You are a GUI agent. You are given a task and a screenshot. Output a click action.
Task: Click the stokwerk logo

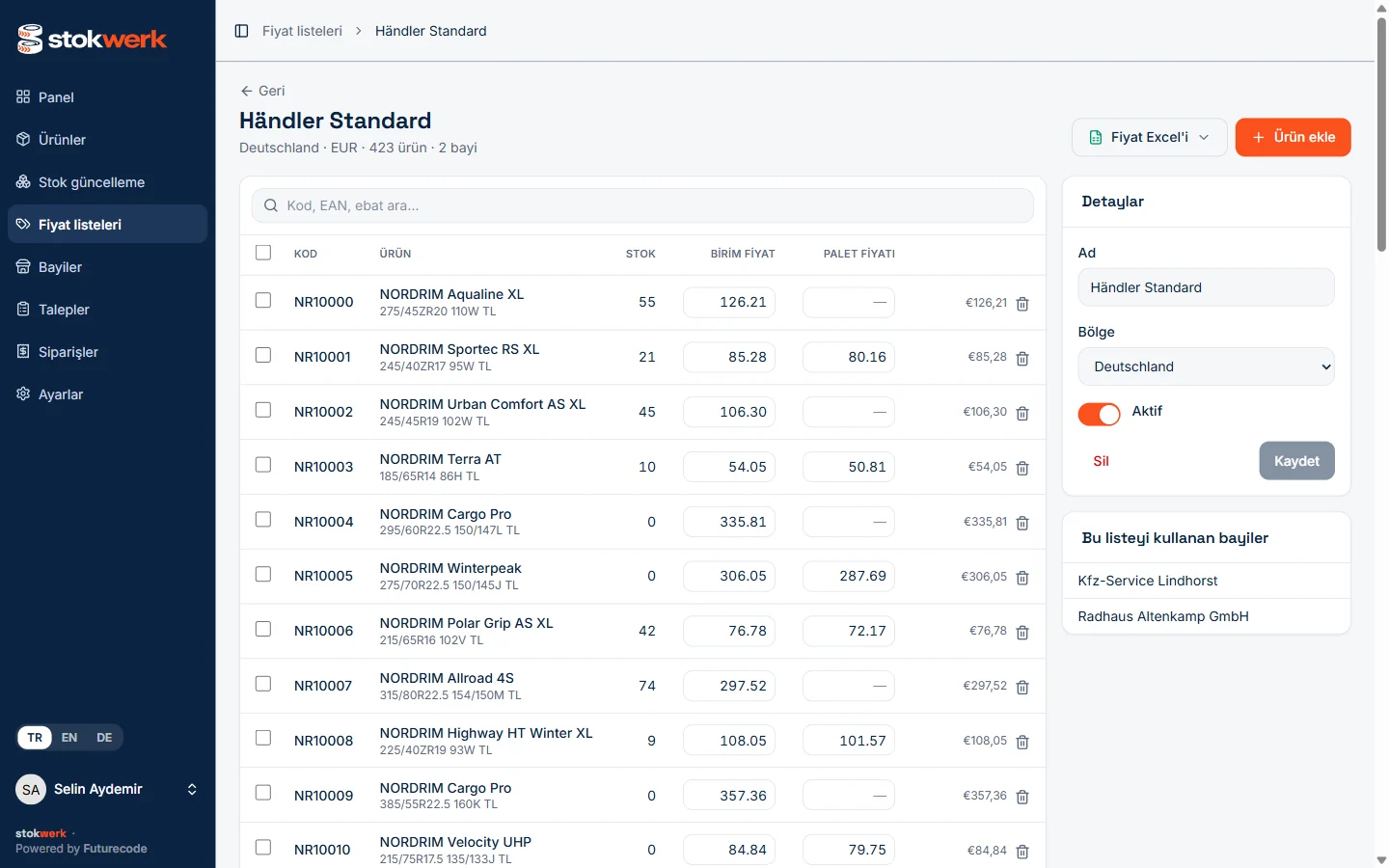click(x=92, y=39)
